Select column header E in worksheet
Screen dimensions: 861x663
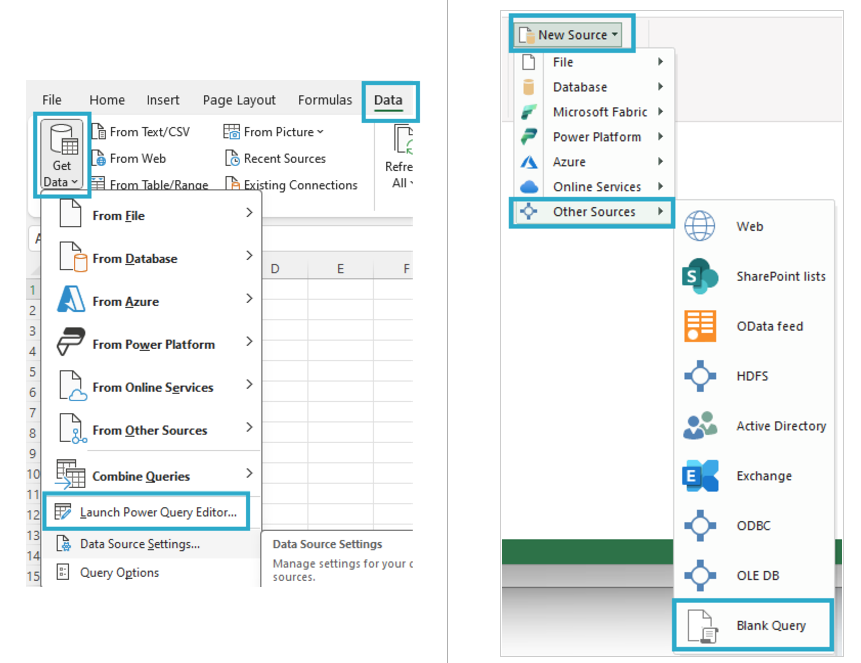(x=340, y=269)
